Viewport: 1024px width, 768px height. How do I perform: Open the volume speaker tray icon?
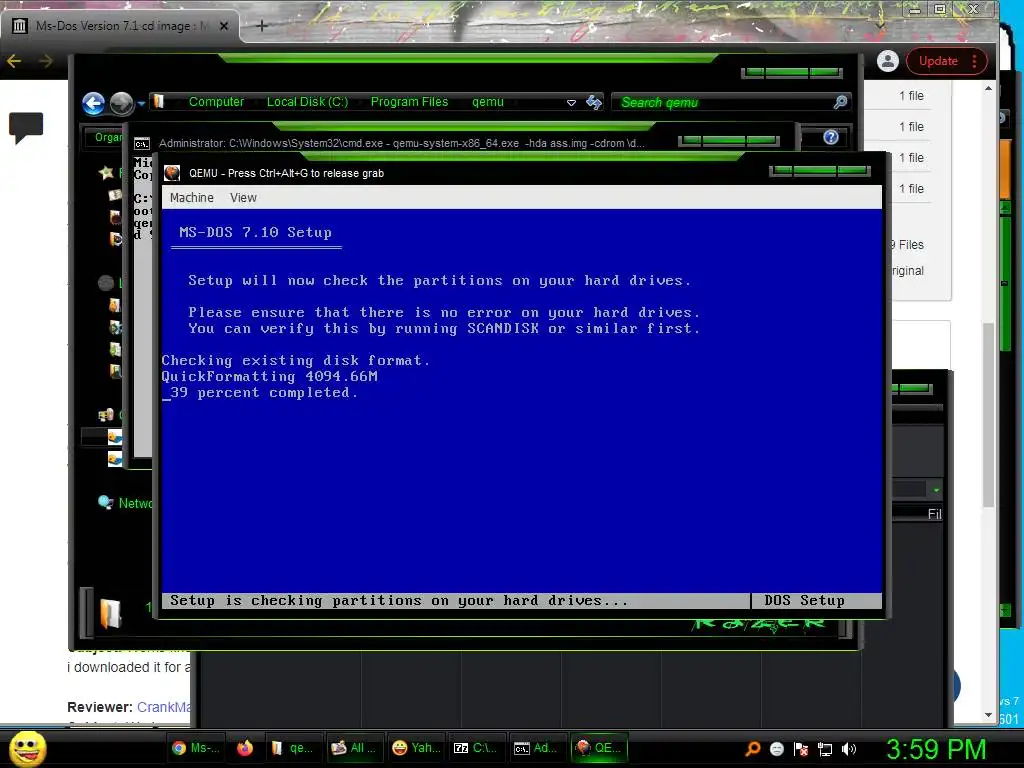pos(848,749)
